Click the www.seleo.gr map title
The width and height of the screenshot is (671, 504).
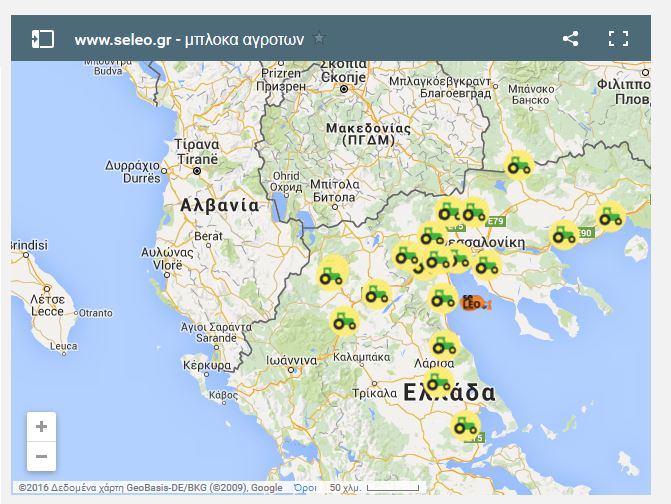point(189,40)
